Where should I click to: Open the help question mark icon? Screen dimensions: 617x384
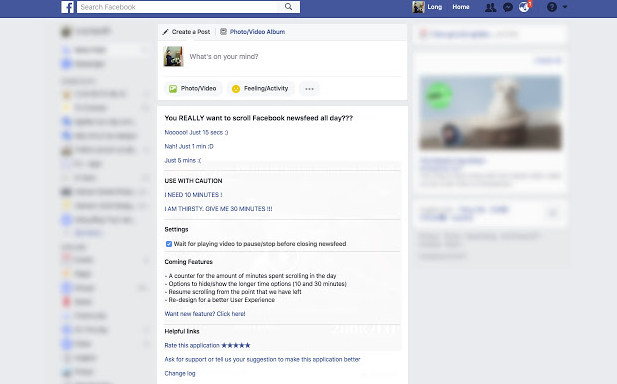tap(552, 7)
